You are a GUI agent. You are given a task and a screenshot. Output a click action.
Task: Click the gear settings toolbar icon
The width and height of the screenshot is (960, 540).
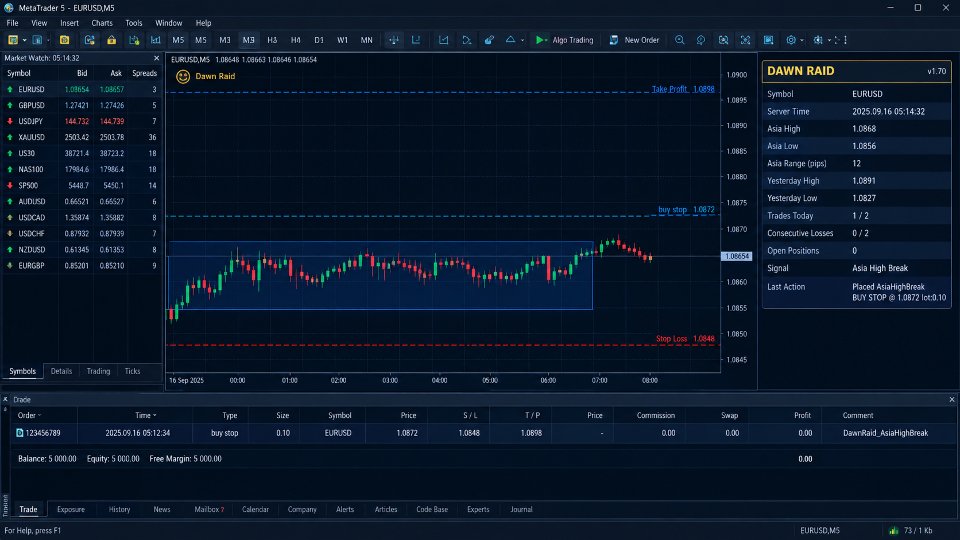pyautogui.click(x=791, y=40)
